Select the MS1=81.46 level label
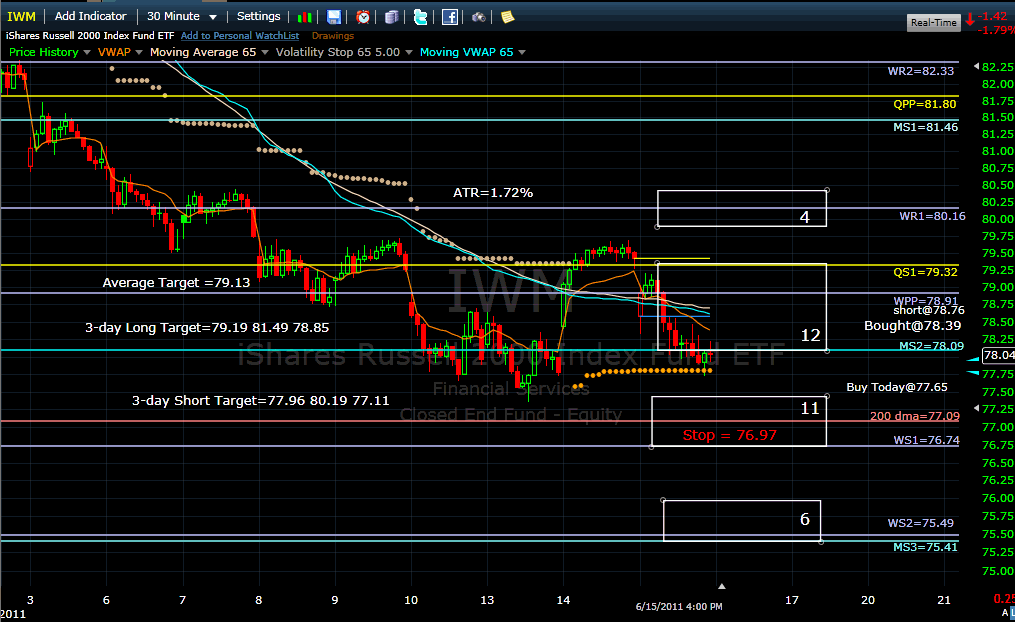 pyautogui.click(x=925, y=128)
